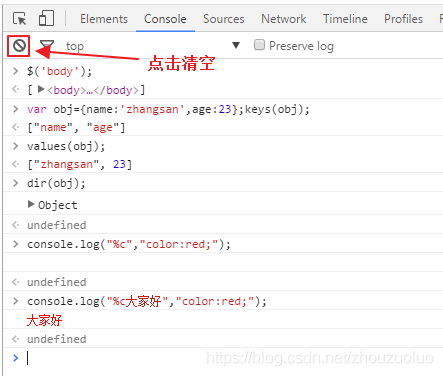Click the var obj keys(obj) command line

pos(168,109)
